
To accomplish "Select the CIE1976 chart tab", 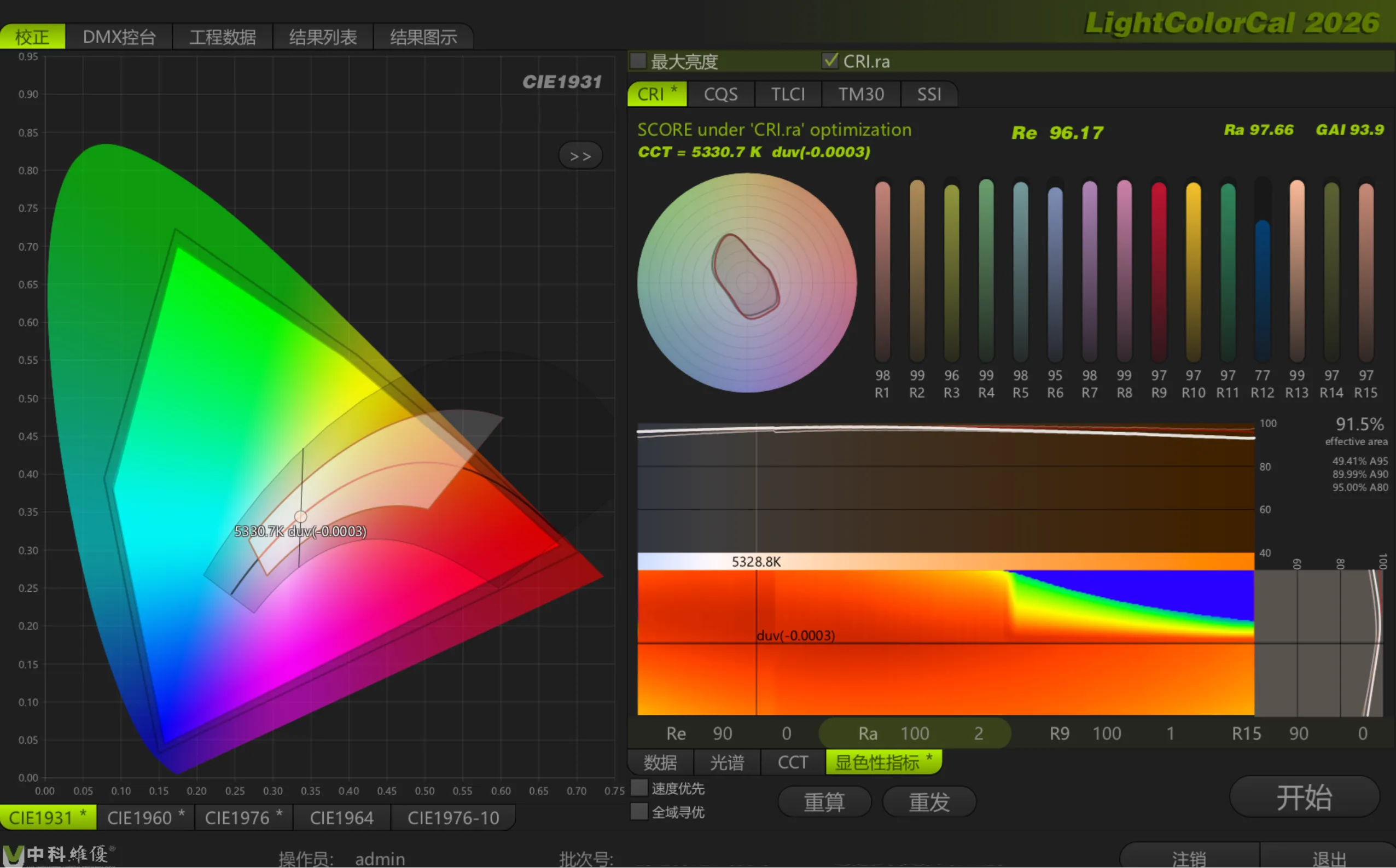I will click(244, 818).
